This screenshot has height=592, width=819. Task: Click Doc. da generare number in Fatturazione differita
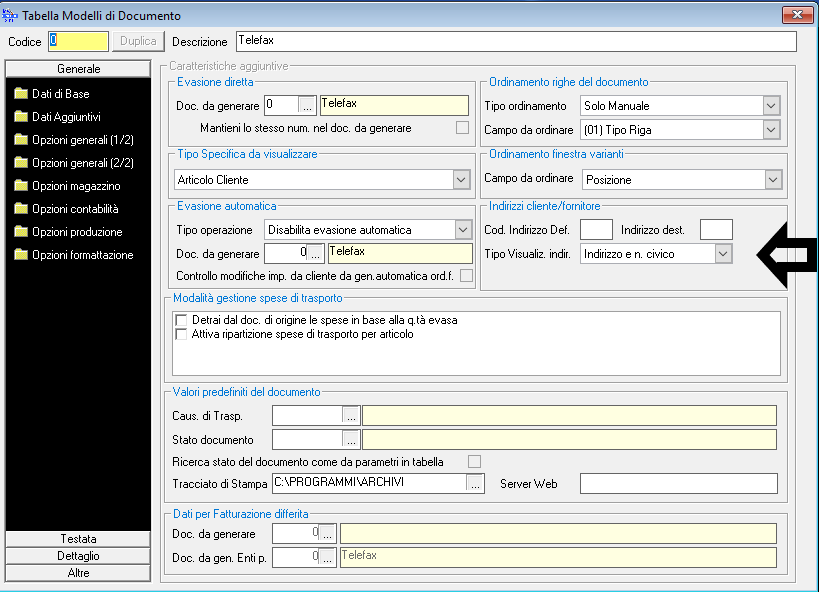coord(296,534)
